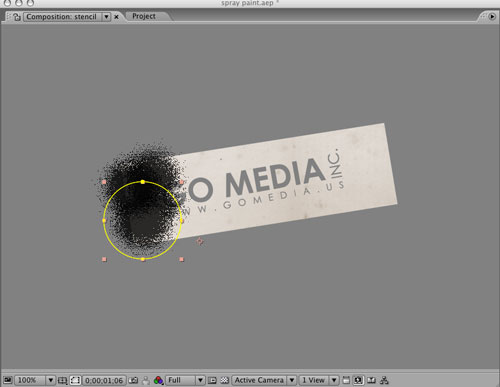Toggle the Region of Interest button
This screenshot has height=387, width=500.
click(x=212, y=380)
